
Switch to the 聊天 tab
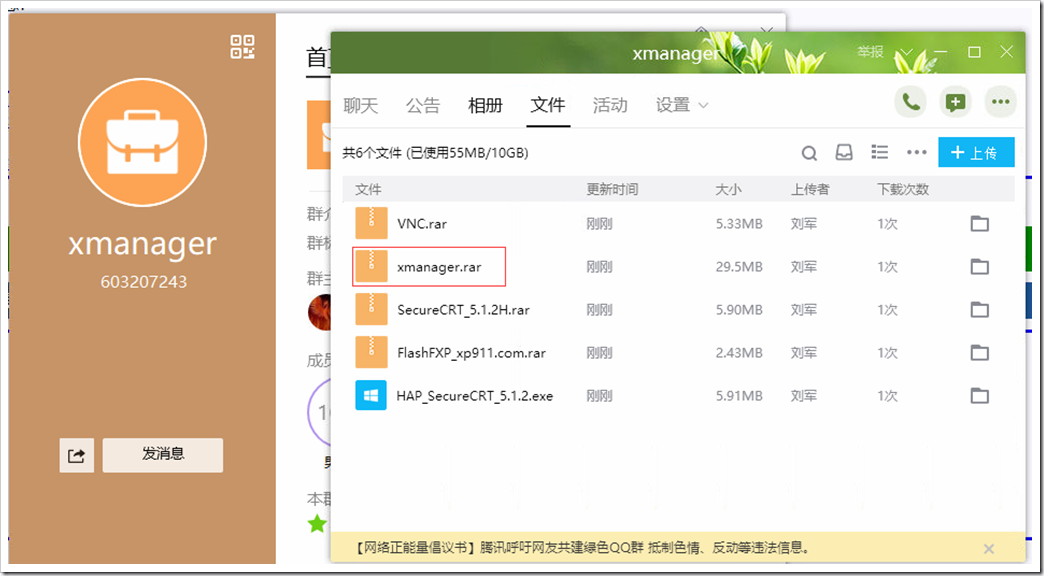360,105
